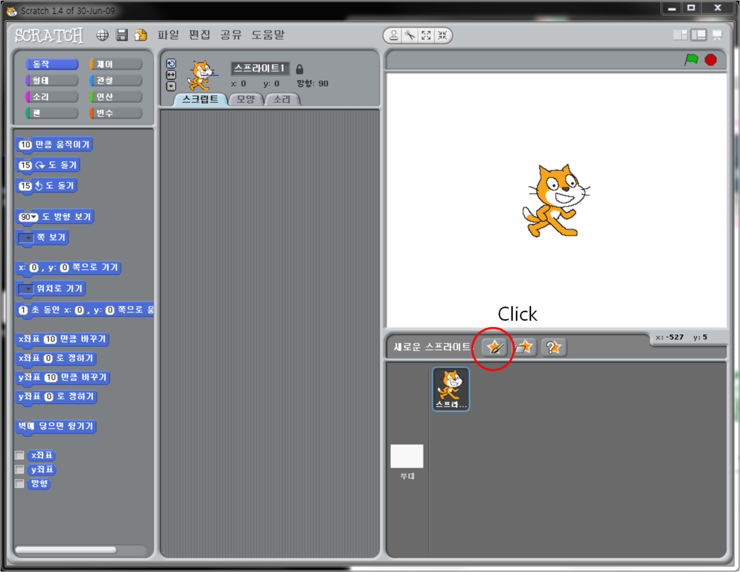Viewport: 740px width, 572px height.
Task: Select the 소리 block category
Action: (52, 97)
